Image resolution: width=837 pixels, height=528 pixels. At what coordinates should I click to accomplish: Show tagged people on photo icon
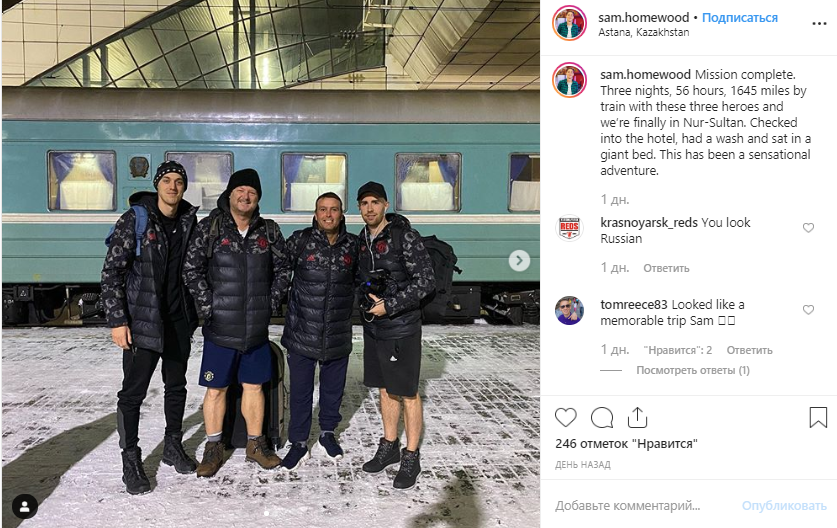coord(25,507)
